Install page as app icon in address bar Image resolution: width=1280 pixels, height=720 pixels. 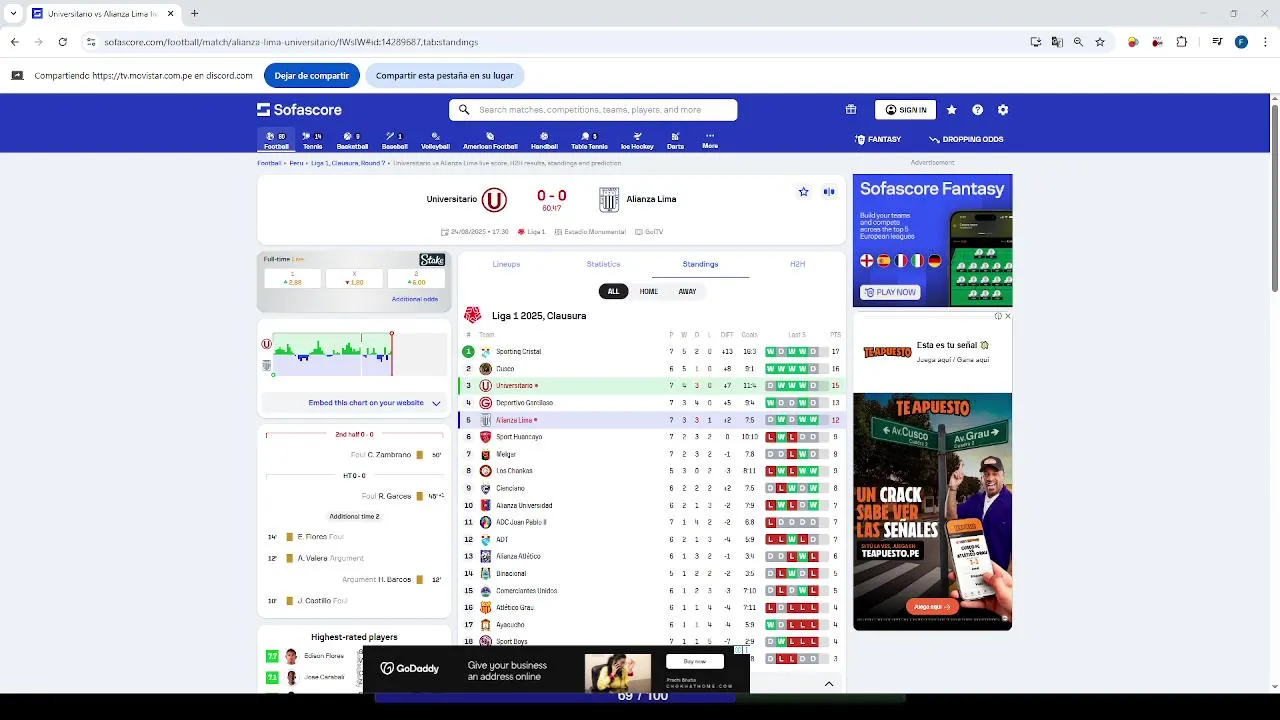pyautogui.click(x=1036, y=42)
